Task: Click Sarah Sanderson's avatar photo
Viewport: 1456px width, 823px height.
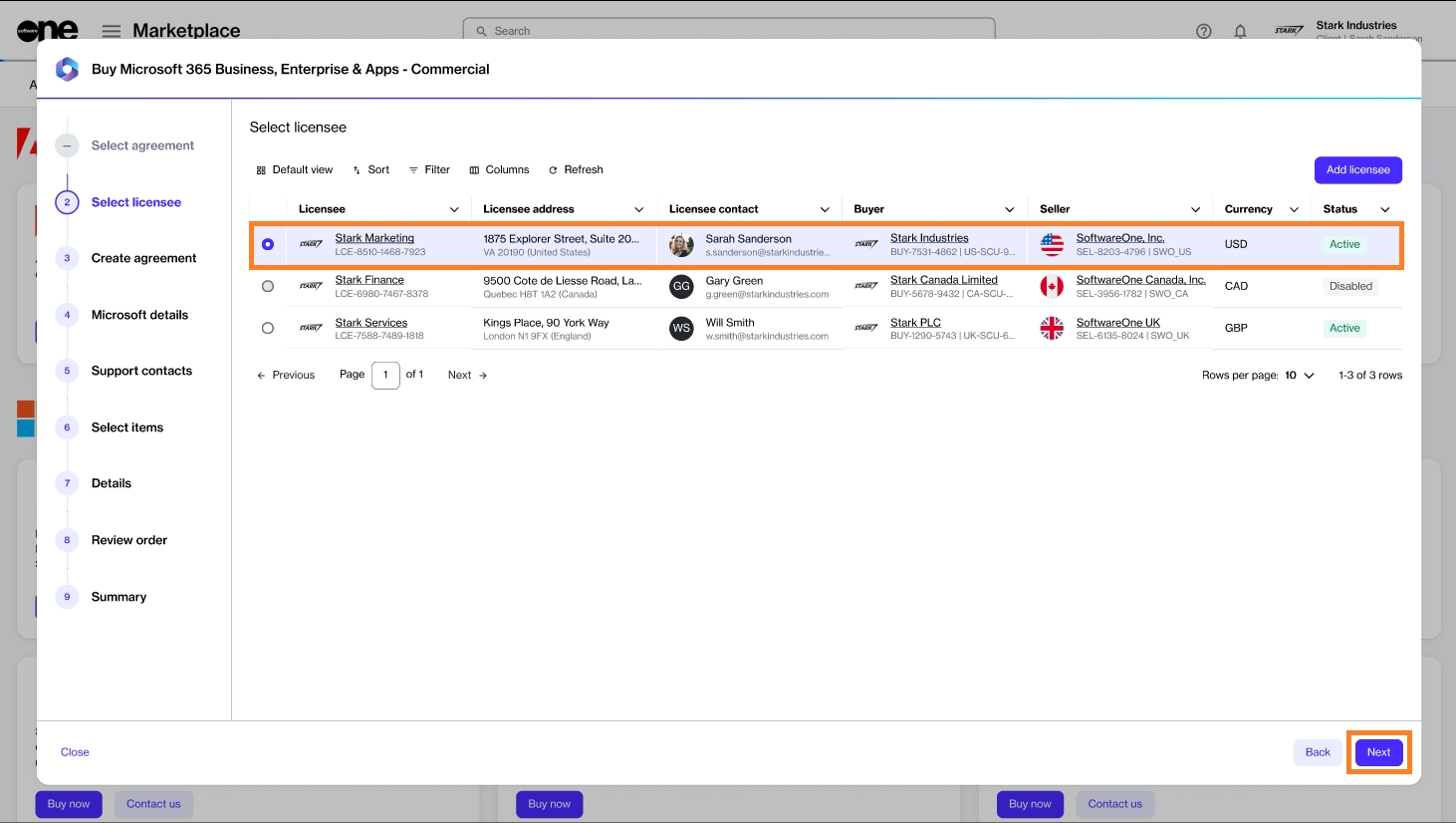Action: pos(681,245)
